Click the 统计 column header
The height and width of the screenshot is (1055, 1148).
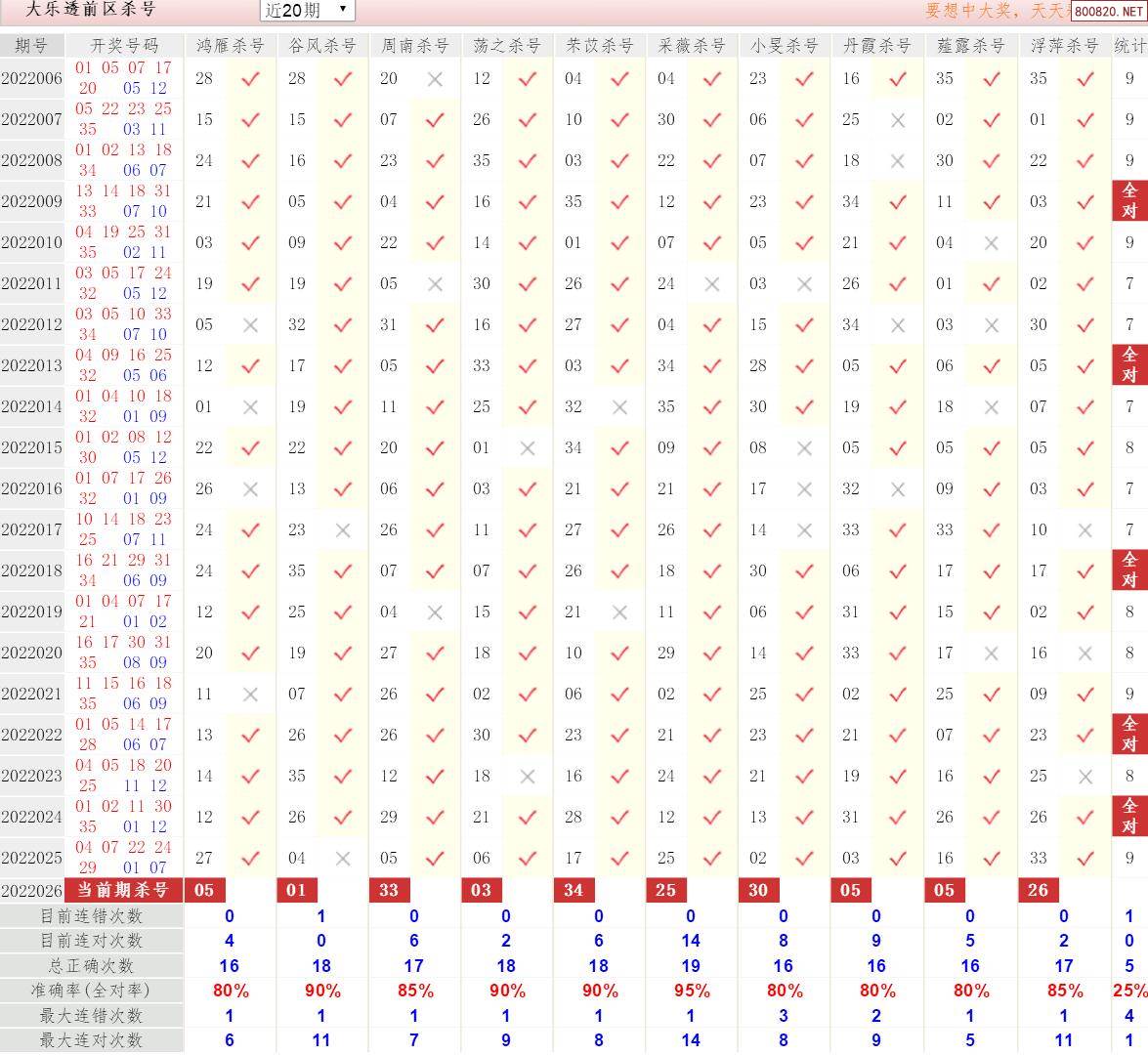tap(1129, 46)
